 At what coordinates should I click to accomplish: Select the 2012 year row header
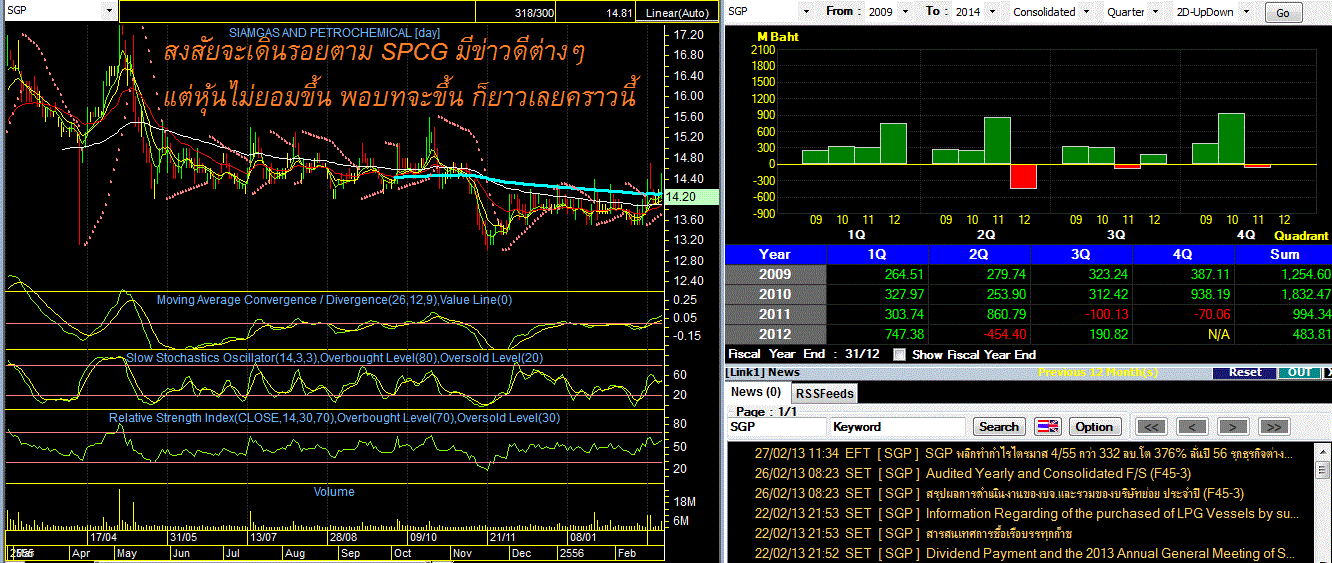(775, 334)
